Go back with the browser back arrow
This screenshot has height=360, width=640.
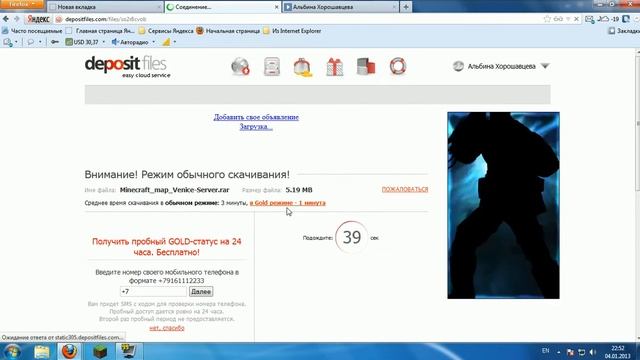coord(6,19)
